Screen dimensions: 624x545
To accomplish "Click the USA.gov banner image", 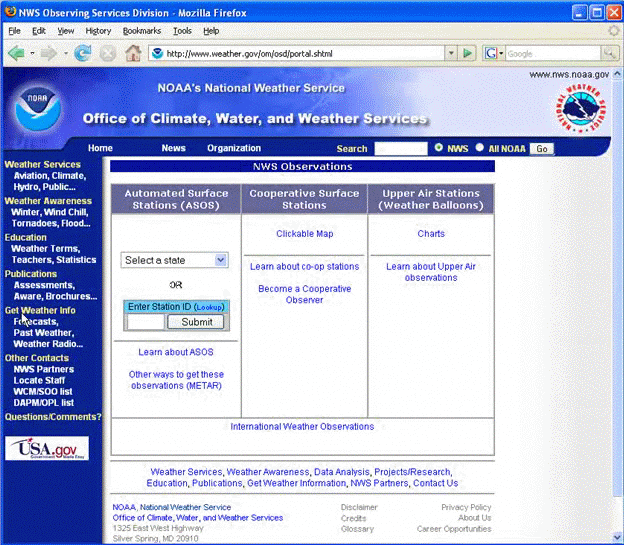I will coord(47,448).
